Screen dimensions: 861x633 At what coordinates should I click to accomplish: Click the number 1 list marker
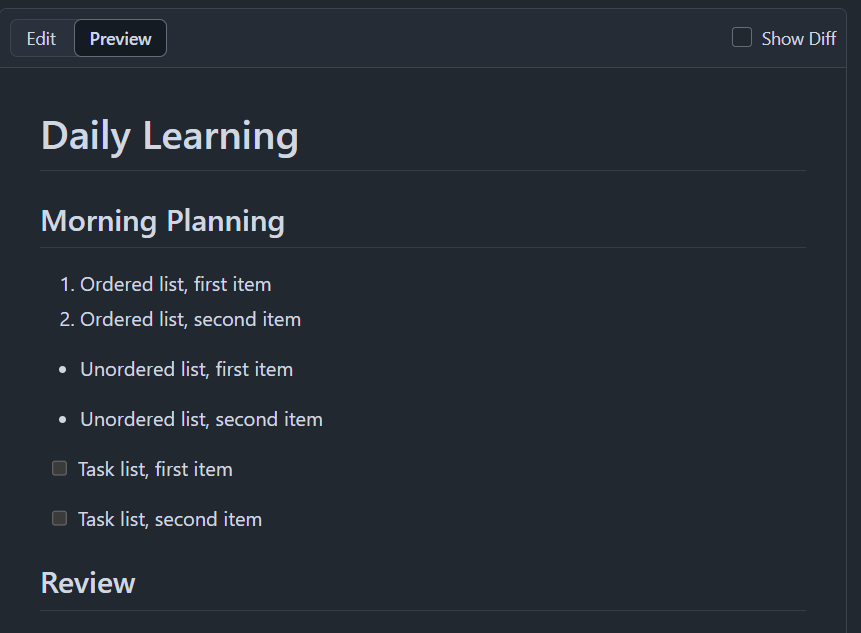tap(67, 284)
